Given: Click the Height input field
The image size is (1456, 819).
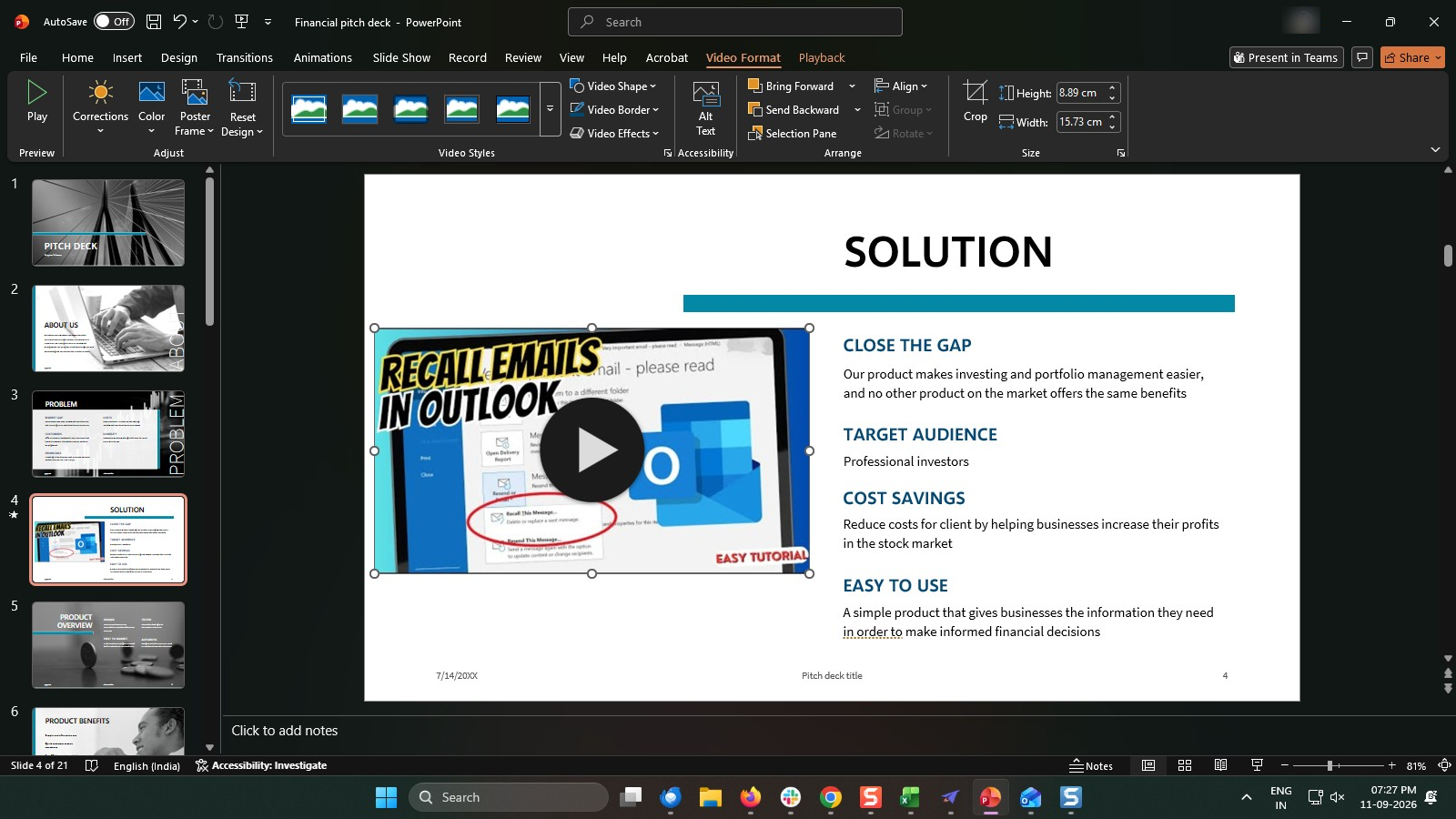Looking at the screenshot, I should click(x=1080, y=93).
